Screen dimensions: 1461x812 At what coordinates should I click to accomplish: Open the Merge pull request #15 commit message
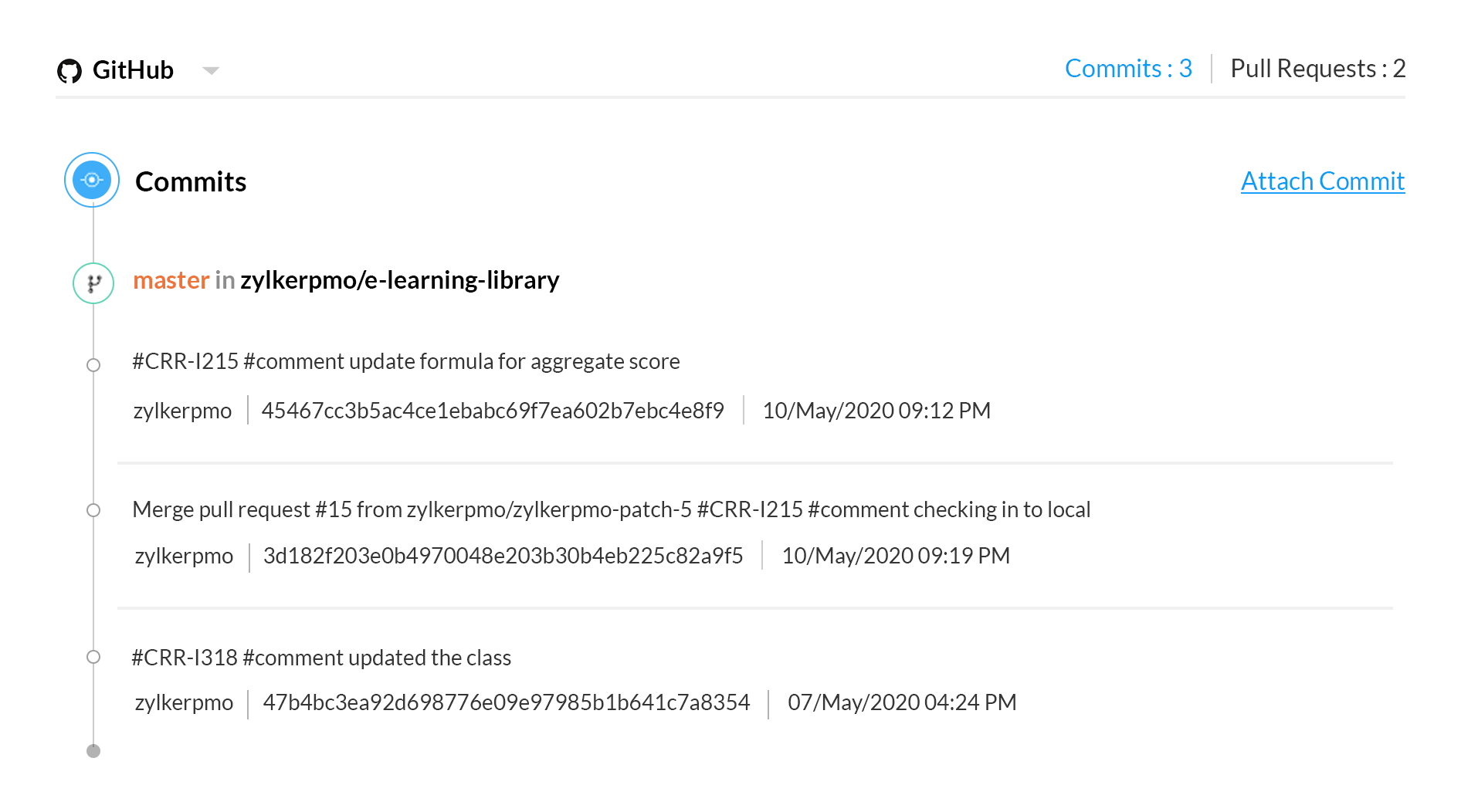click(x=611, y=509)
